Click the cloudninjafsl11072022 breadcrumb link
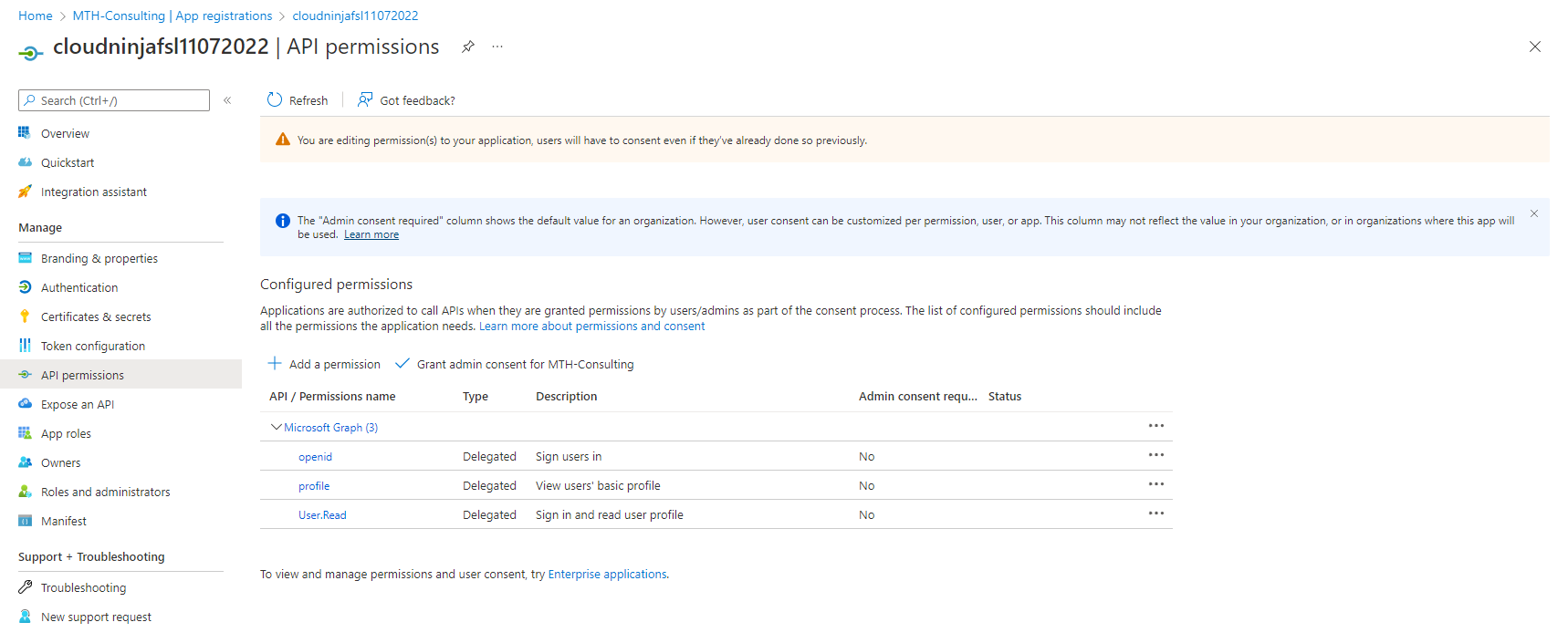 coord(355,16)
